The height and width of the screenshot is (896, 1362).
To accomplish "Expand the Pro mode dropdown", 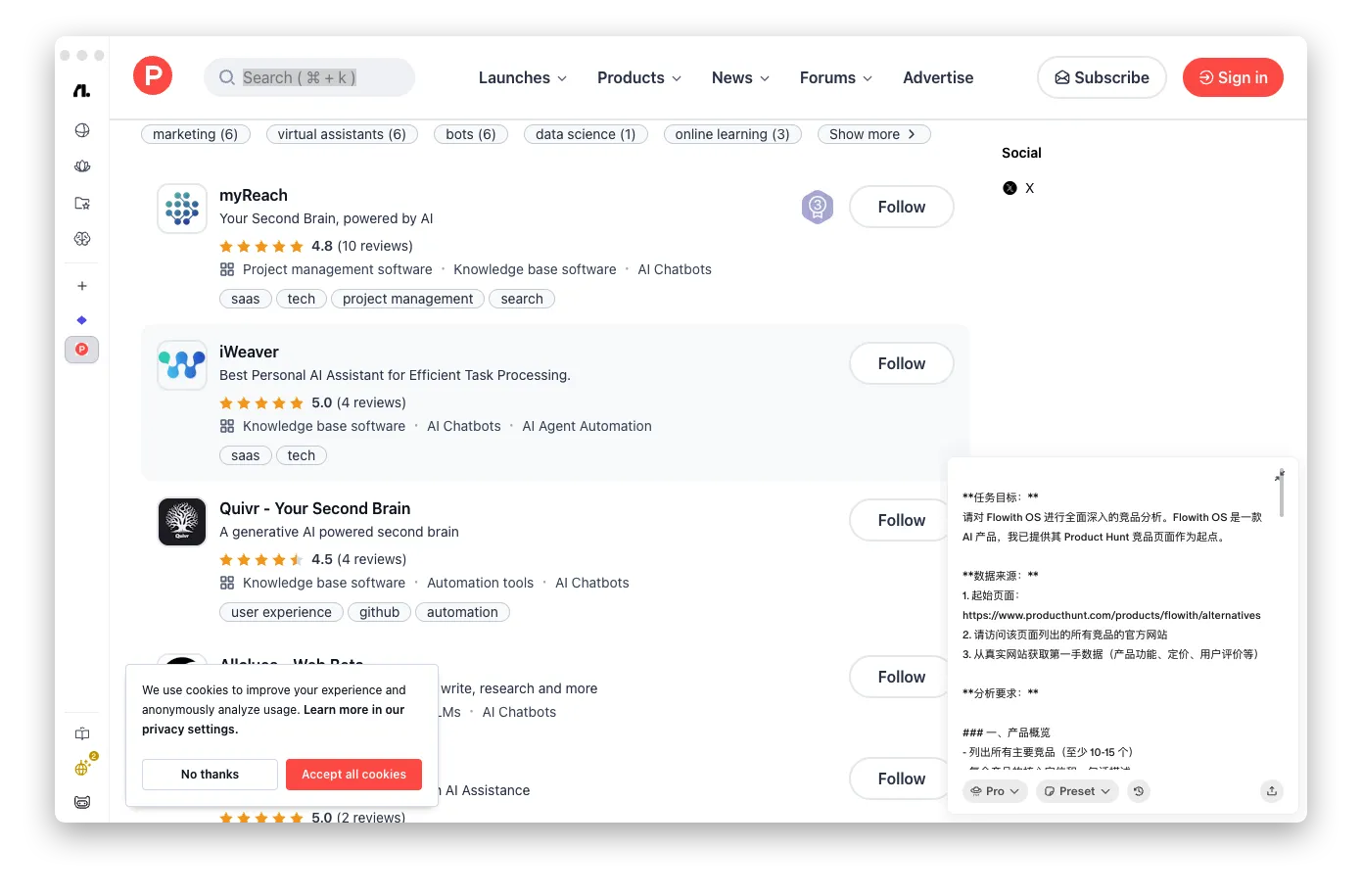I will pyautogui.click(x=995, y=791).
